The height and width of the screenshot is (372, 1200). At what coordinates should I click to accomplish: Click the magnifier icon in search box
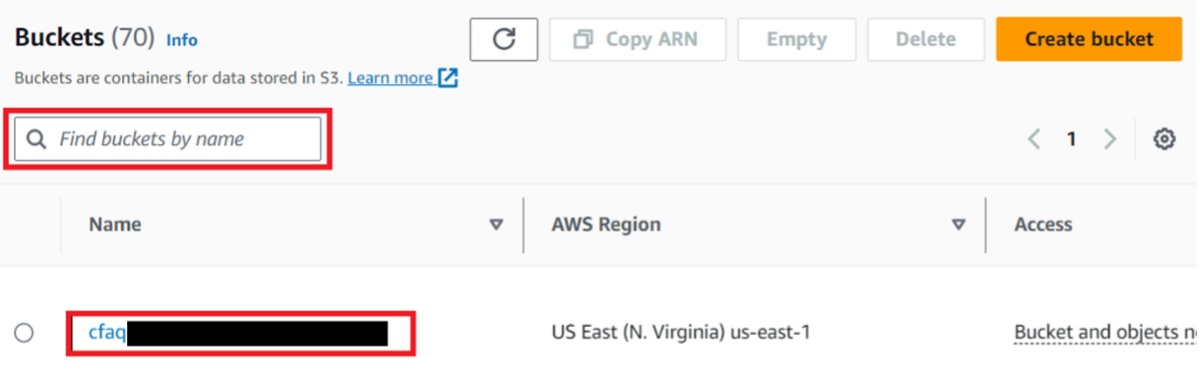click(x=37, y=139)
